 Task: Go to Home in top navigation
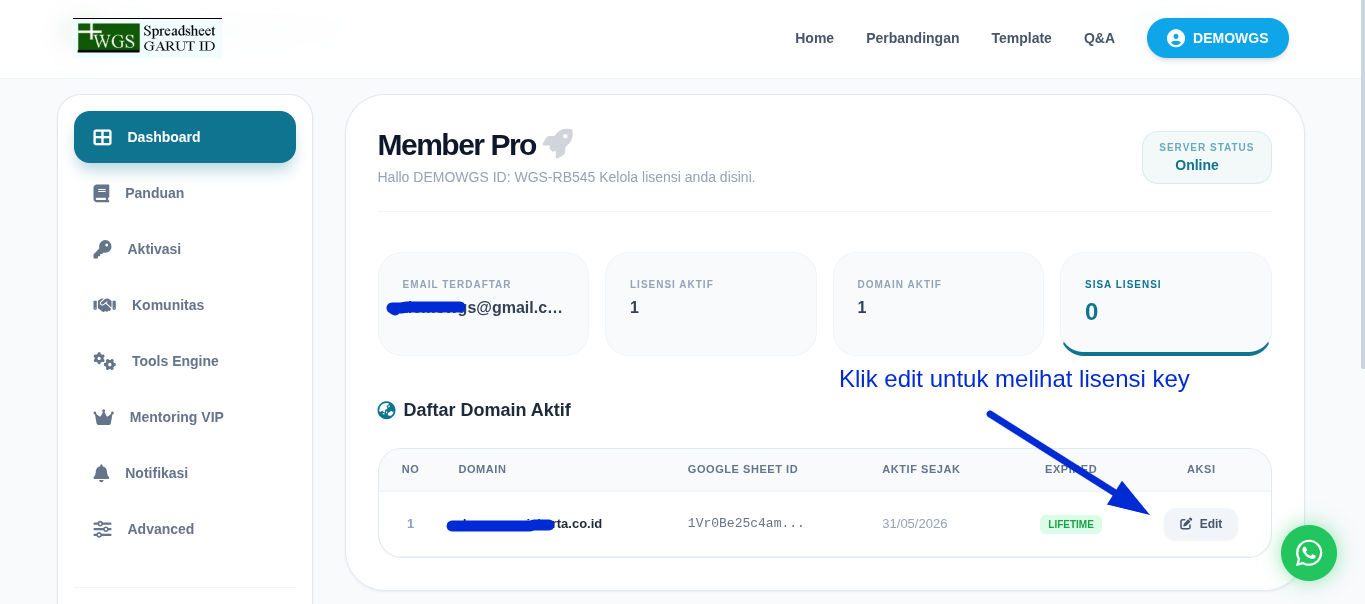click(x=814, y=38)
